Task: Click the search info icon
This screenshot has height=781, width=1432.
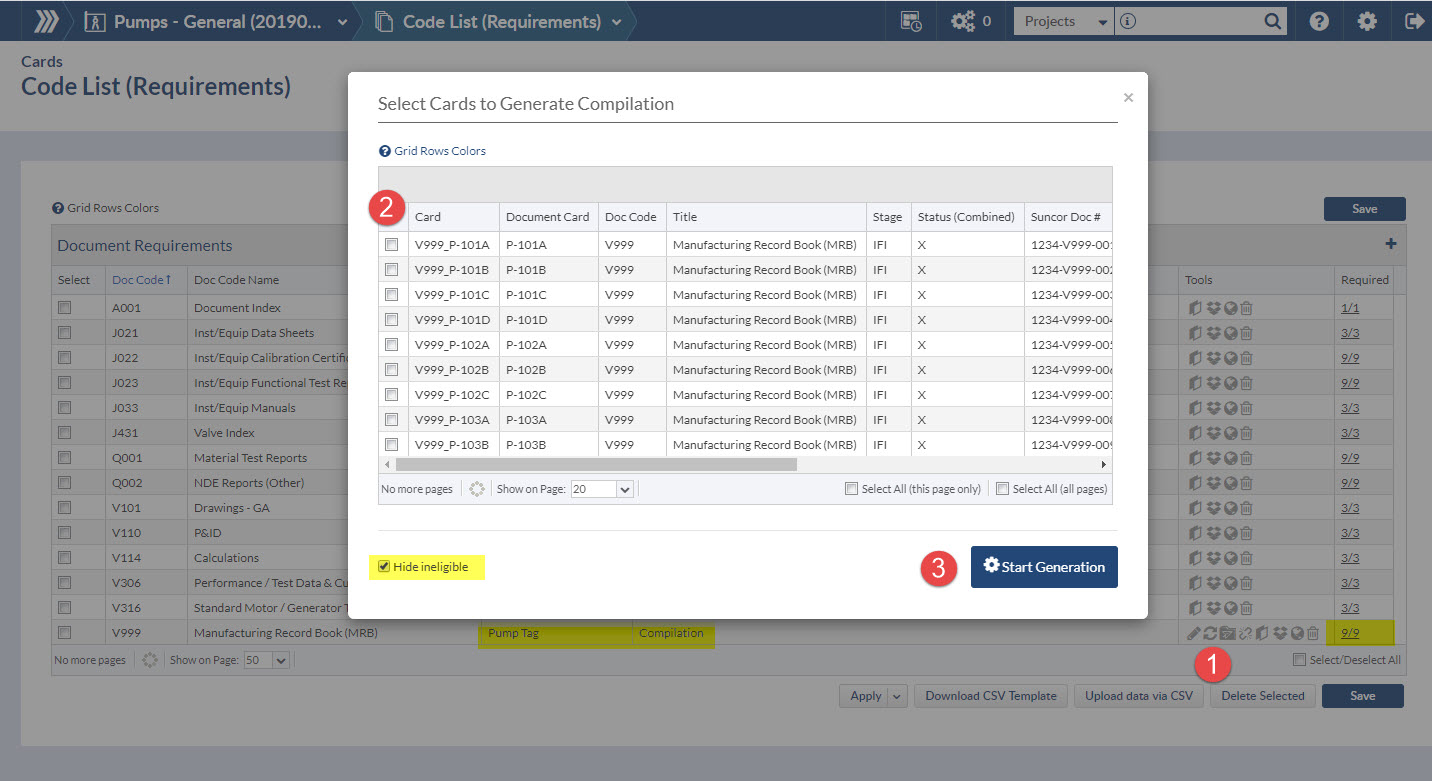Action: pyautogui.click(x=1128, y=21)
